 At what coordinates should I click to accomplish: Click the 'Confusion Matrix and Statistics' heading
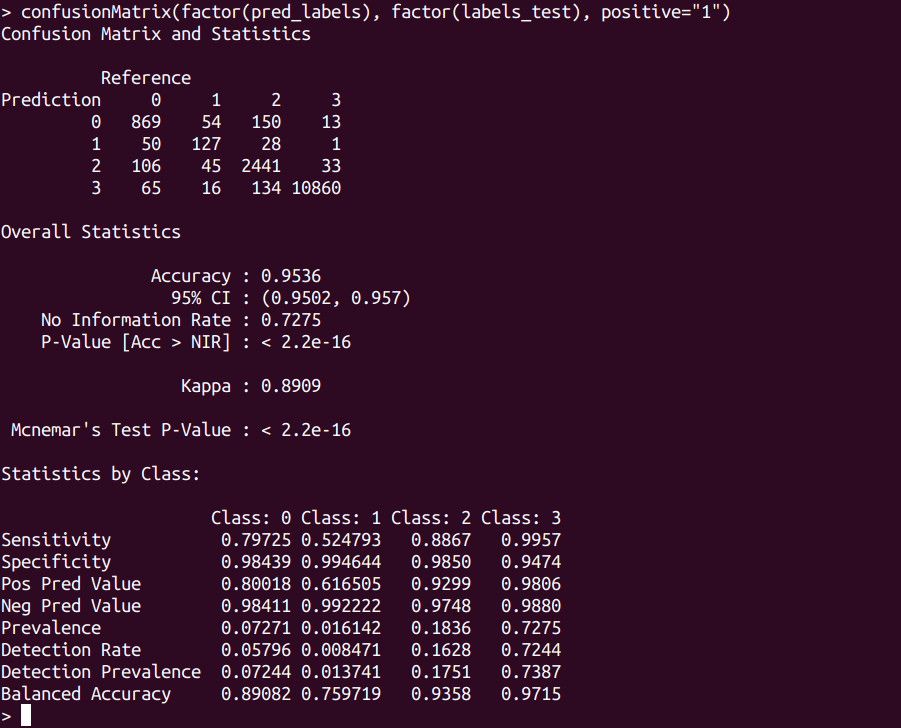click(x=155, y=34)
